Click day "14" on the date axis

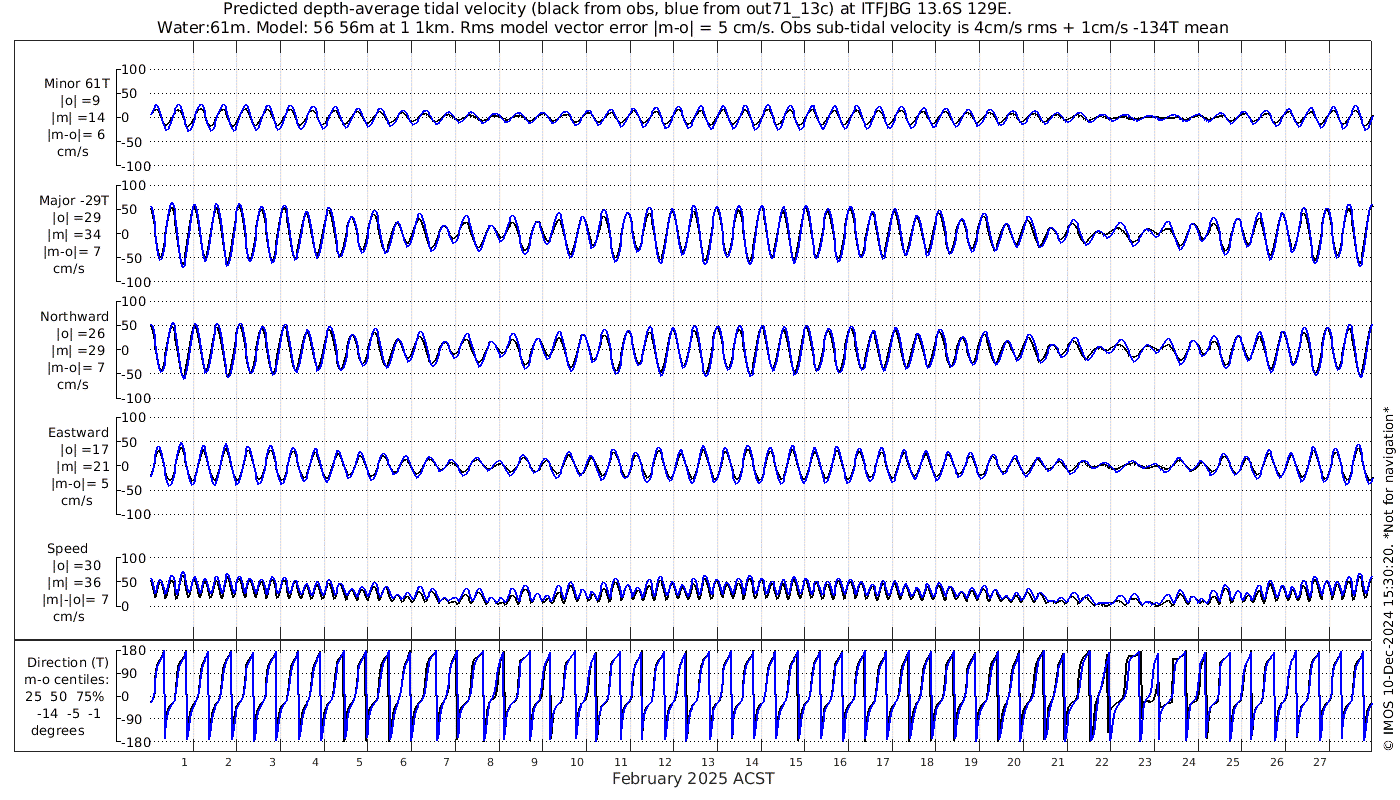click(752, 763)
